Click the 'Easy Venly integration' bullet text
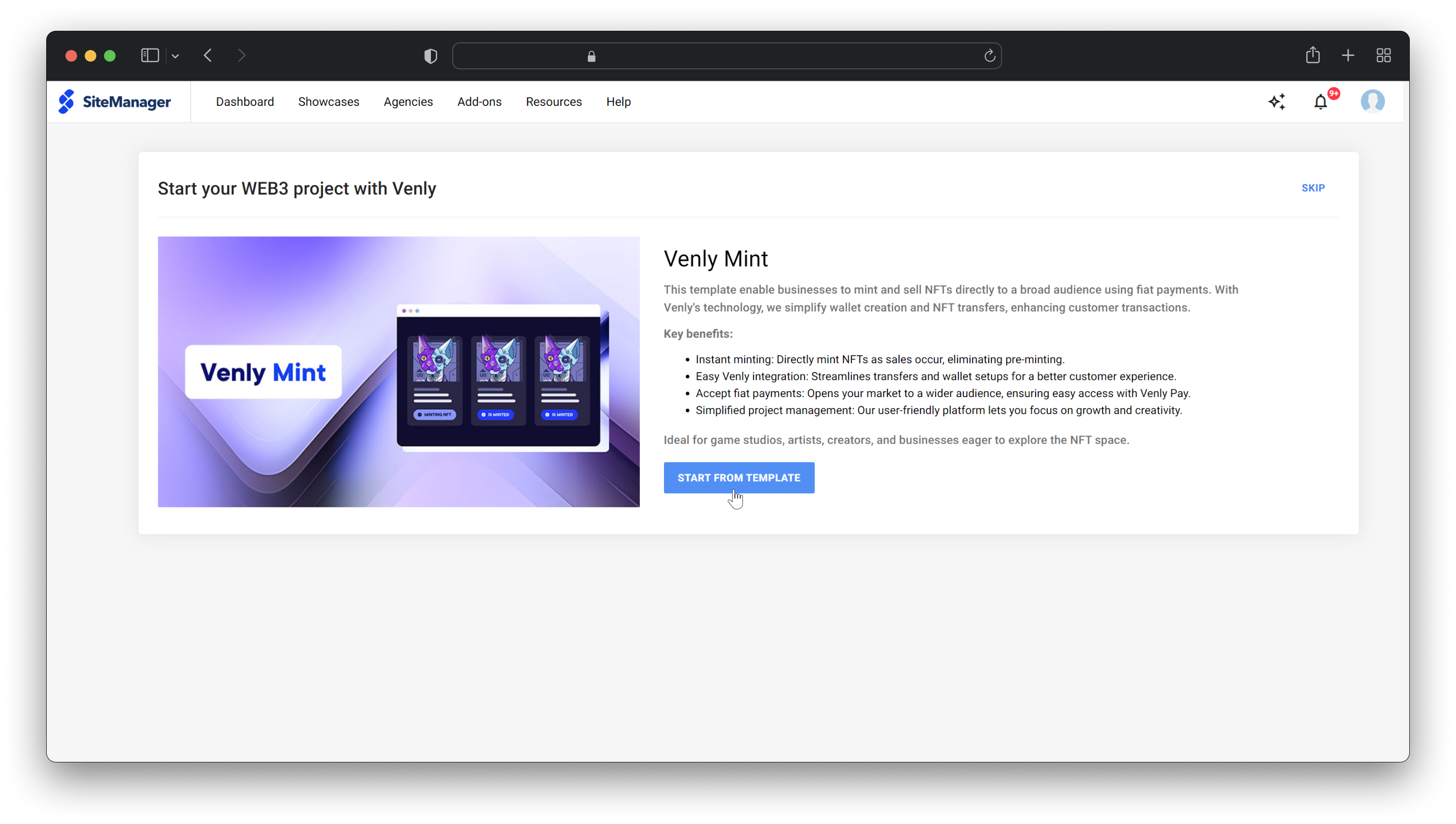 (935, 376)
